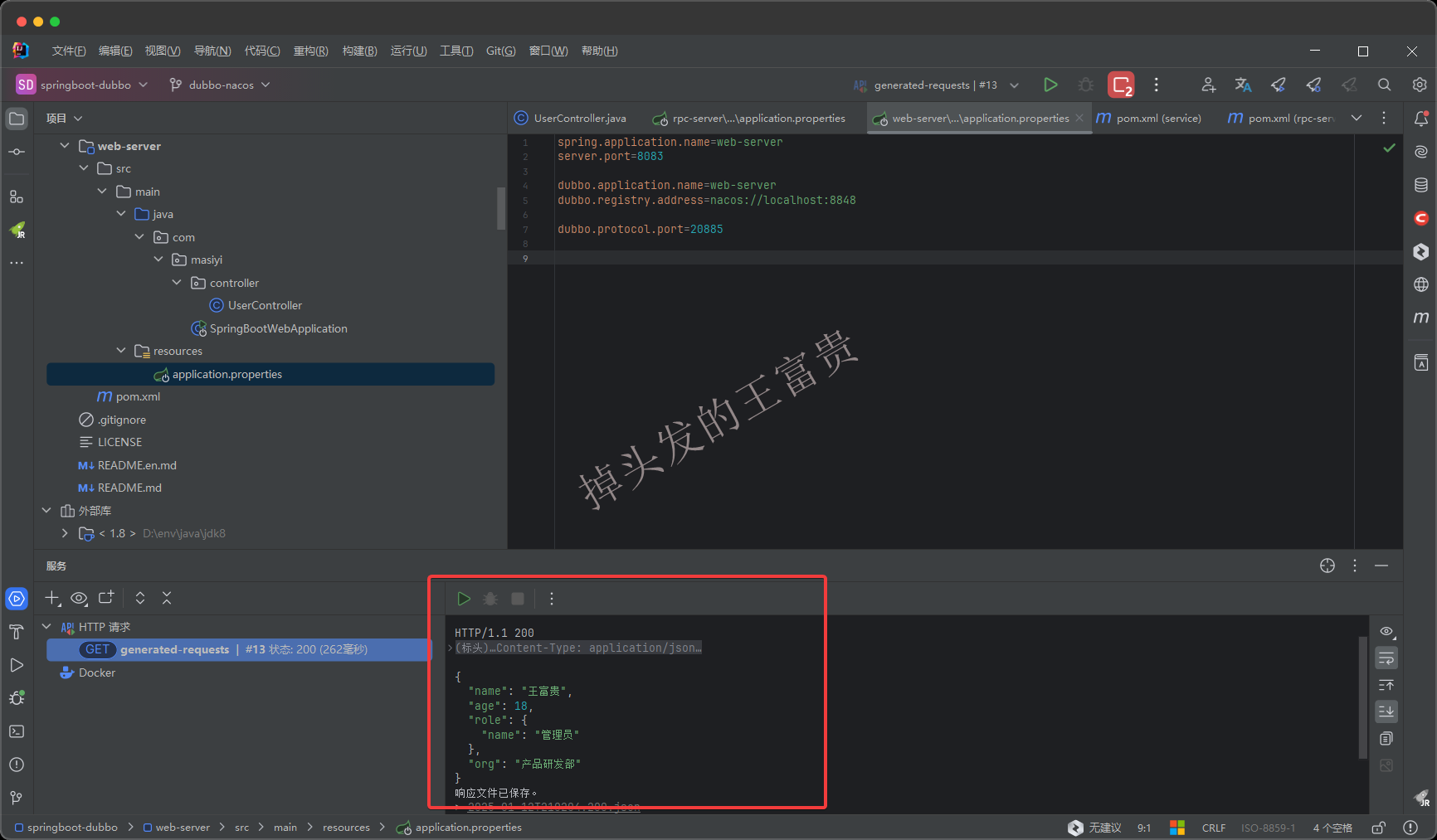
Task: Click 4 个空格 indent setting in status bar
Action: pyautogui.click(x=1332, y=828)
